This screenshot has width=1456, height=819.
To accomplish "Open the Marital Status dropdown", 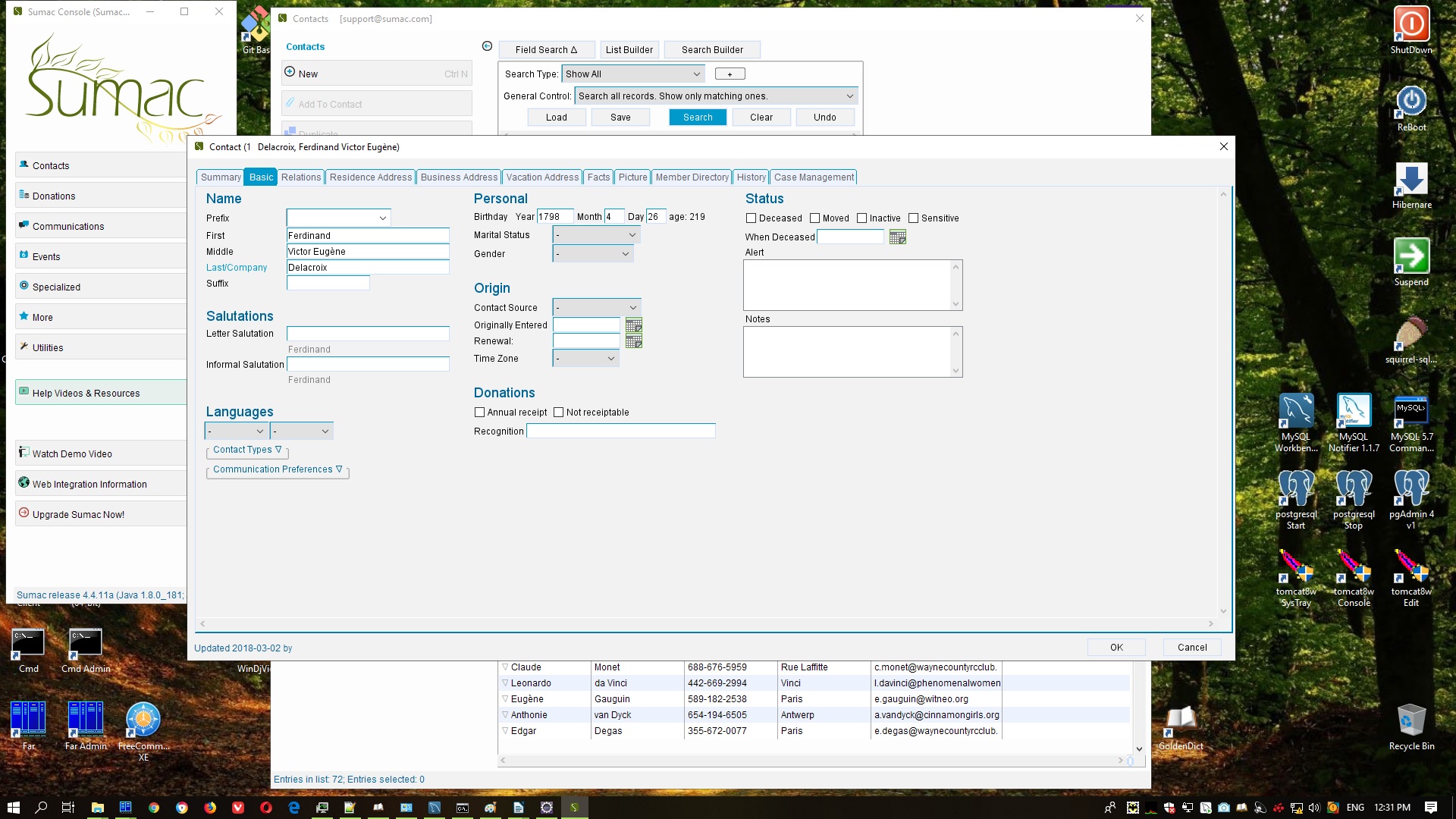I will pyautogui.click(x=596, y=235).
